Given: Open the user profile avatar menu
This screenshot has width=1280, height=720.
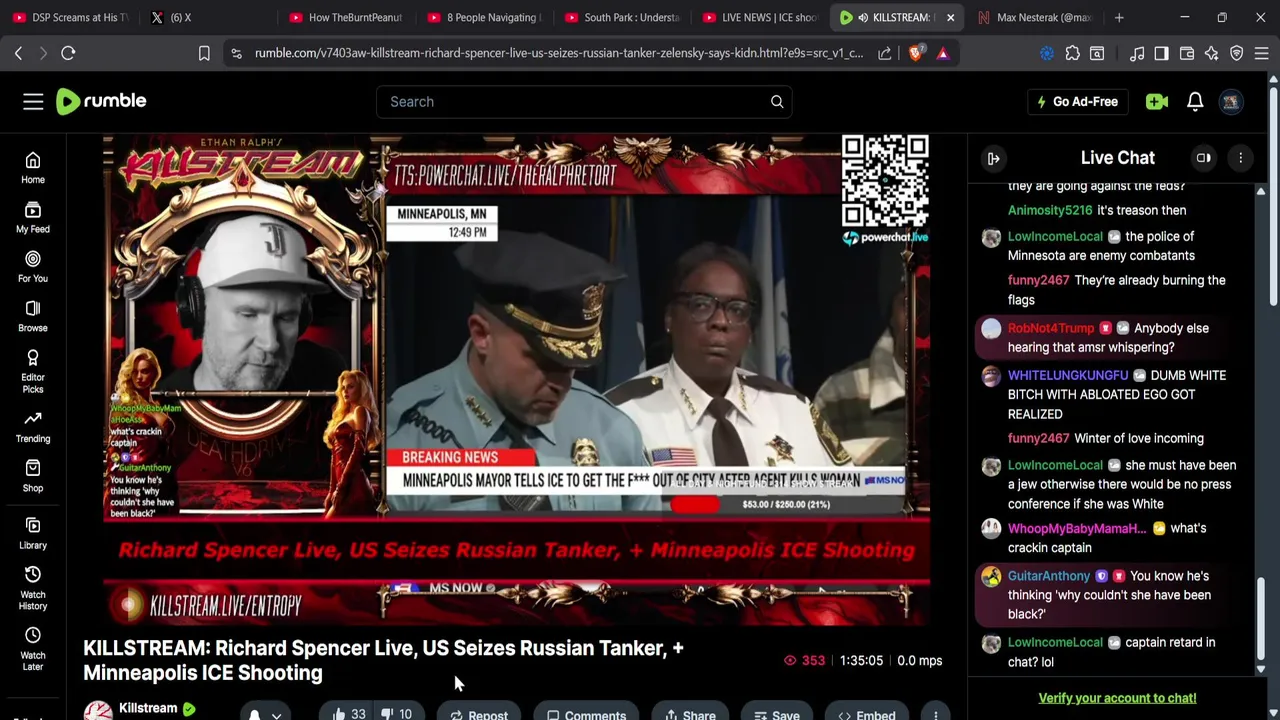Looking at the screenshot, I should click(x=1231, y=101).
